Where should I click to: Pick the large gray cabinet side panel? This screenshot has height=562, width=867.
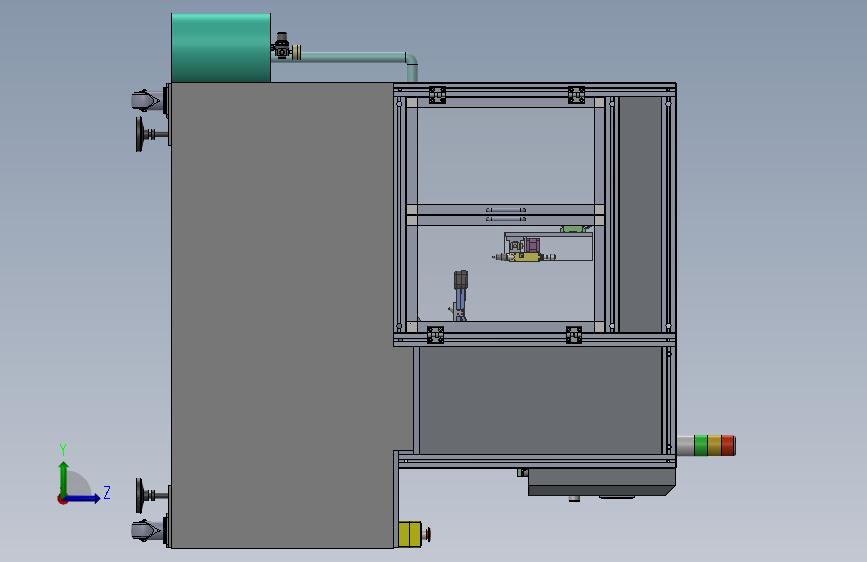pos(282,315)
